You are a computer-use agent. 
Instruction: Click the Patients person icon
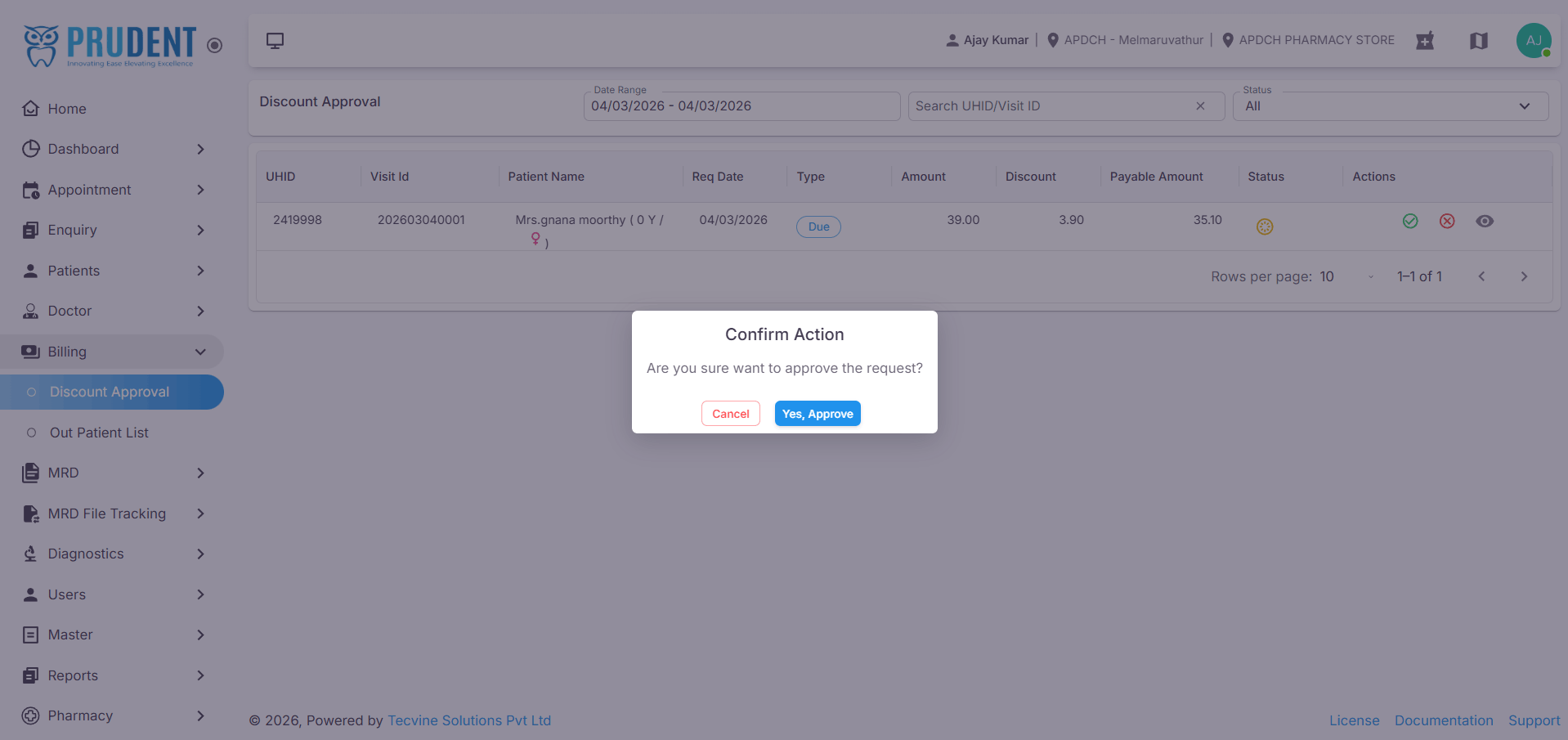(x=31, y=271)
